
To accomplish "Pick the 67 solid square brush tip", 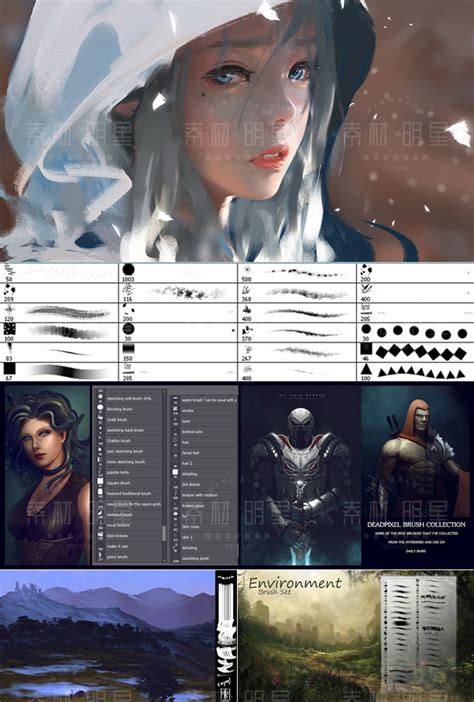I will [x=9, y=368].
